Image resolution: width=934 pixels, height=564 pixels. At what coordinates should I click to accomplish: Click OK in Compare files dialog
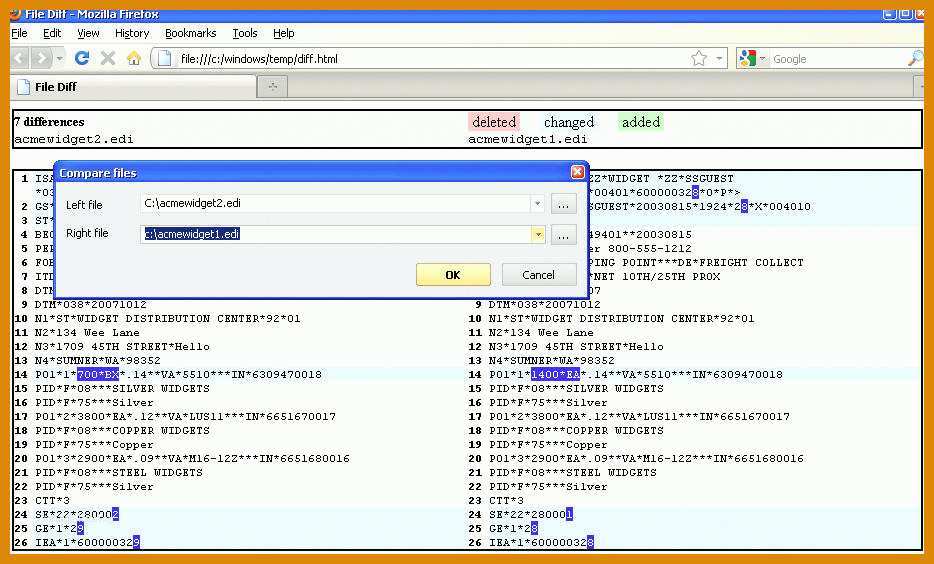pos(453,275)
